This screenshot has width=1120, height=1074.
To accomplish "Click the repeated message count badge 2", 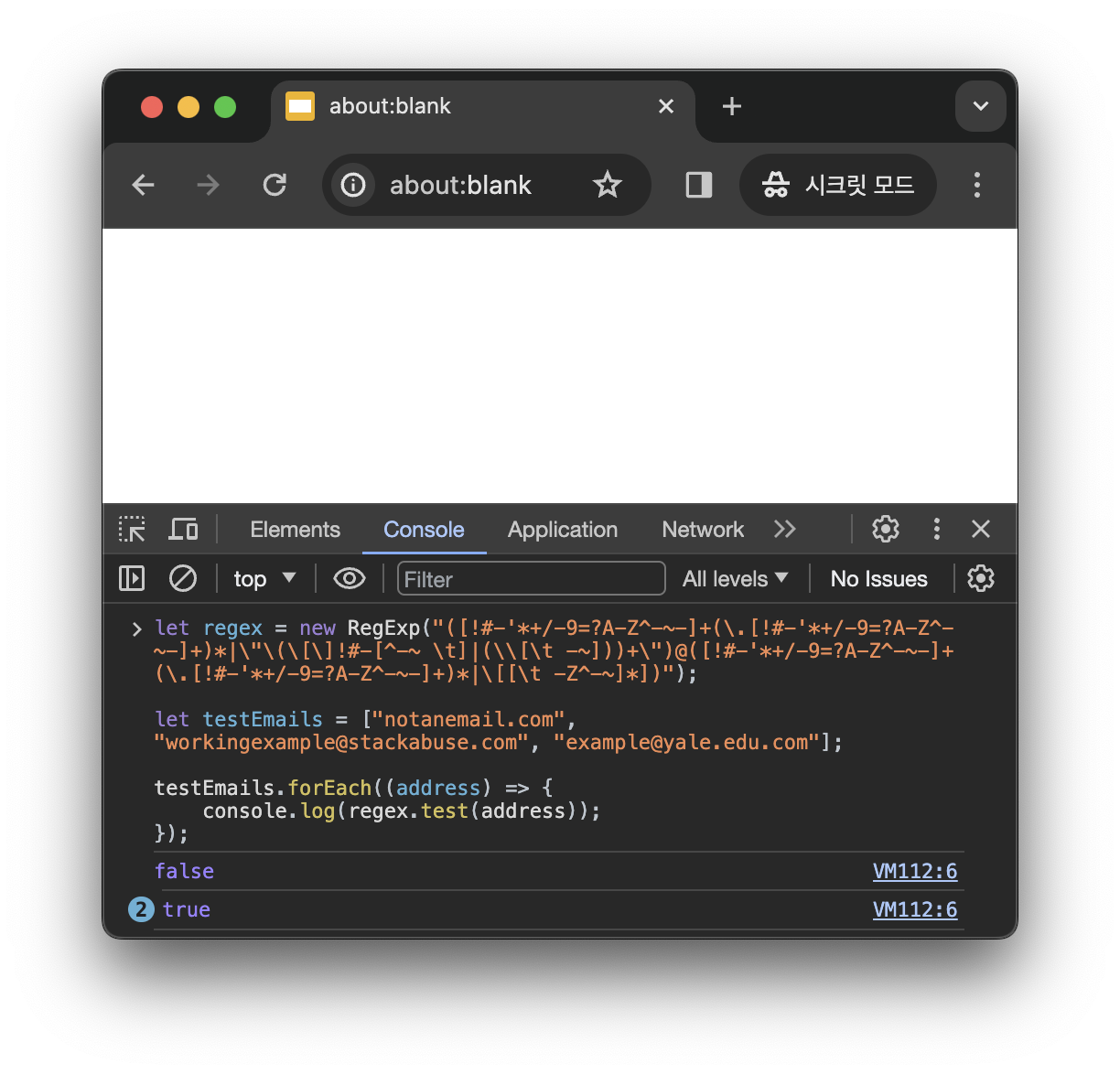I will click(141, 909).
